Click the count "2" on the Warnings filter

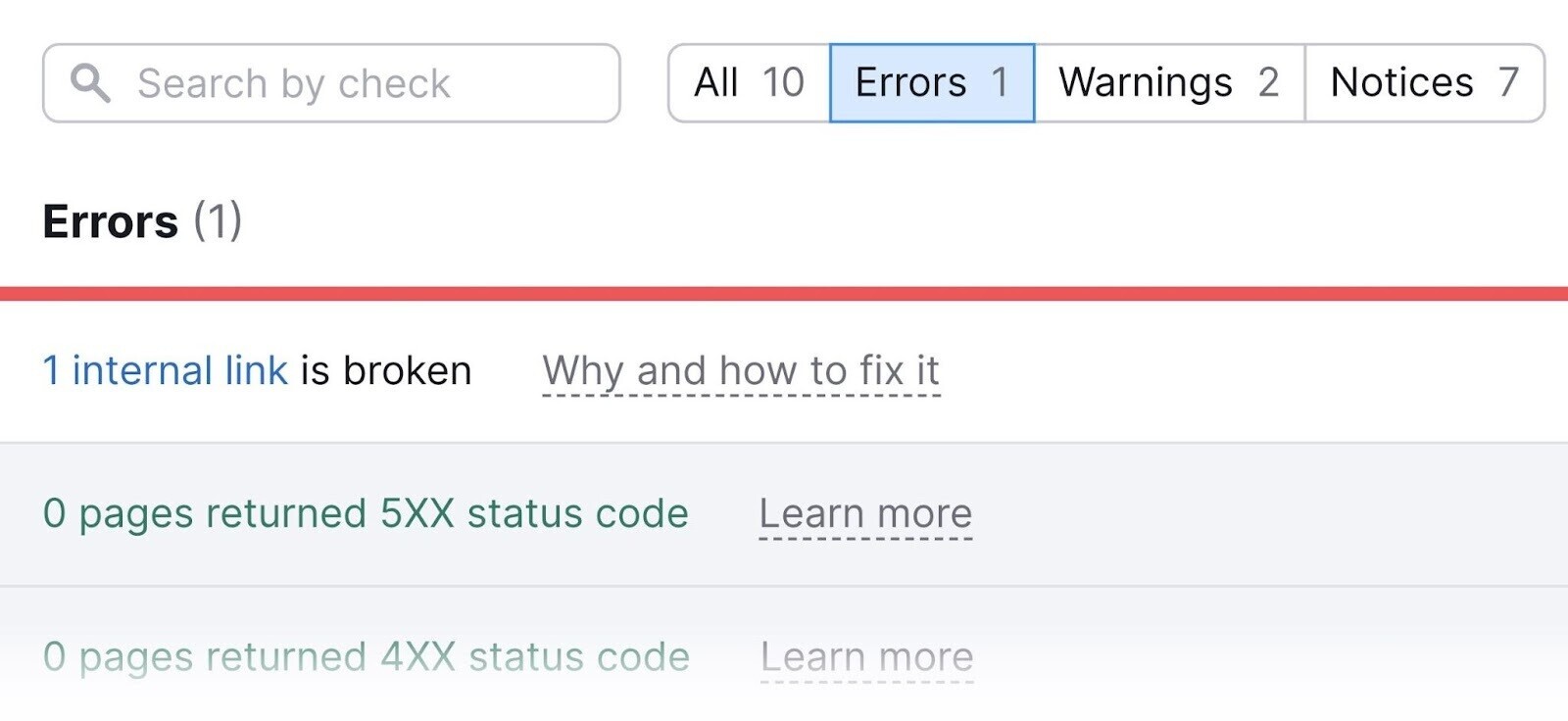[1266, 82]
